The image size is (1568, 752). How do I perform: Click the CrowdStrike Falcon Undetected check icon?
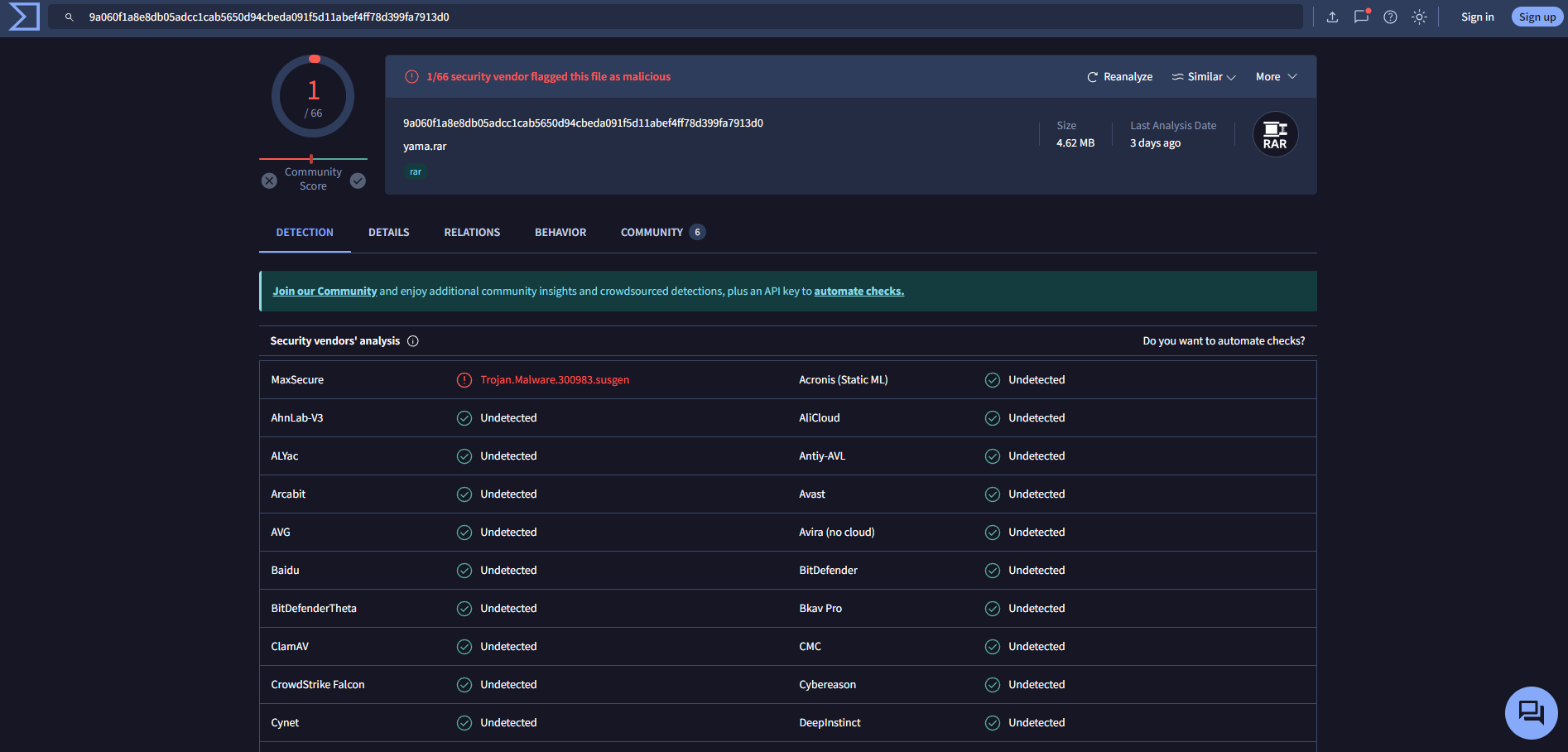tap(464, 685)
